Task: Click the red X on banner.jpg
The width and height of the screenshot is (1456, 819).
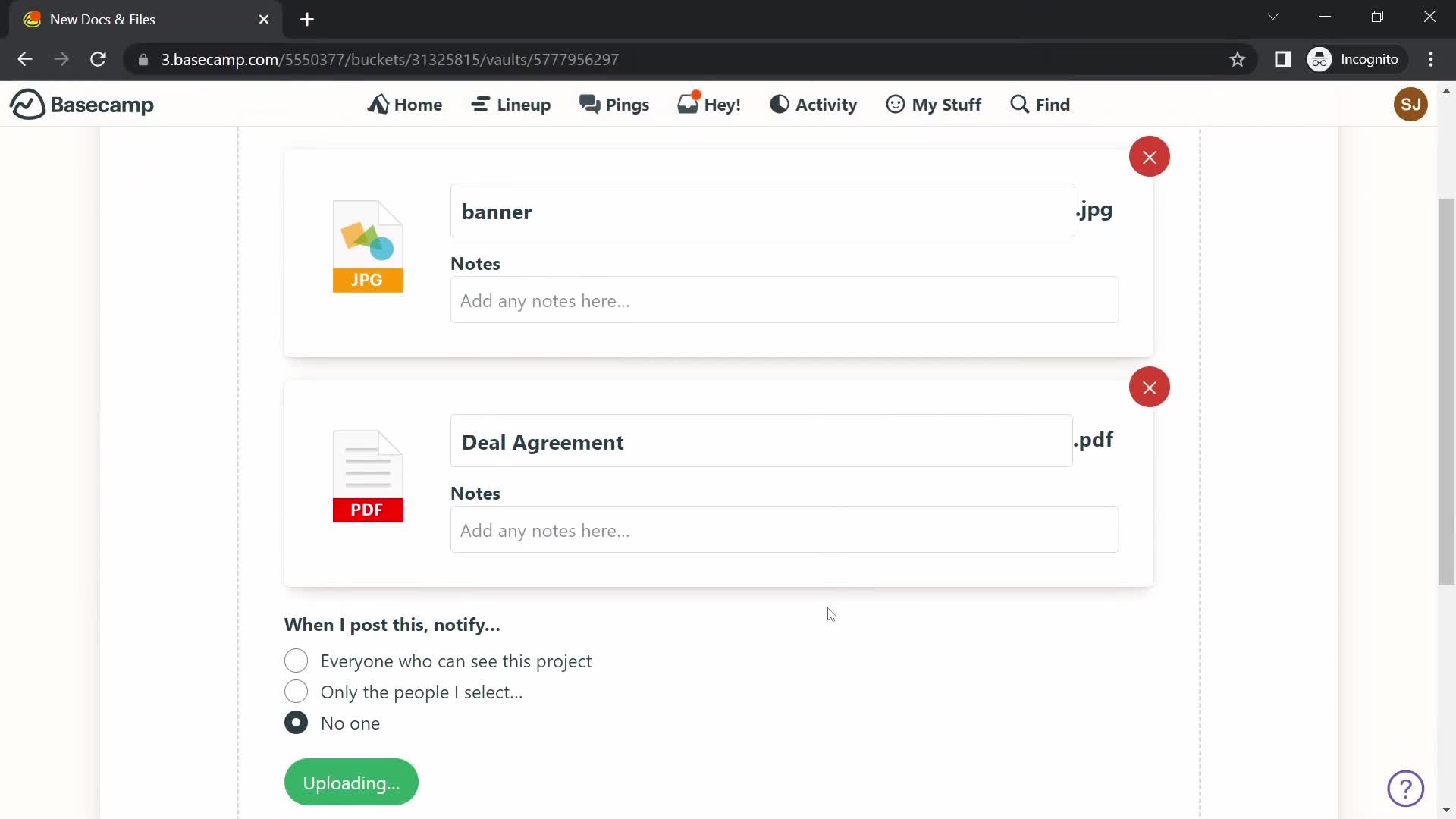Action: (1149, 157)
